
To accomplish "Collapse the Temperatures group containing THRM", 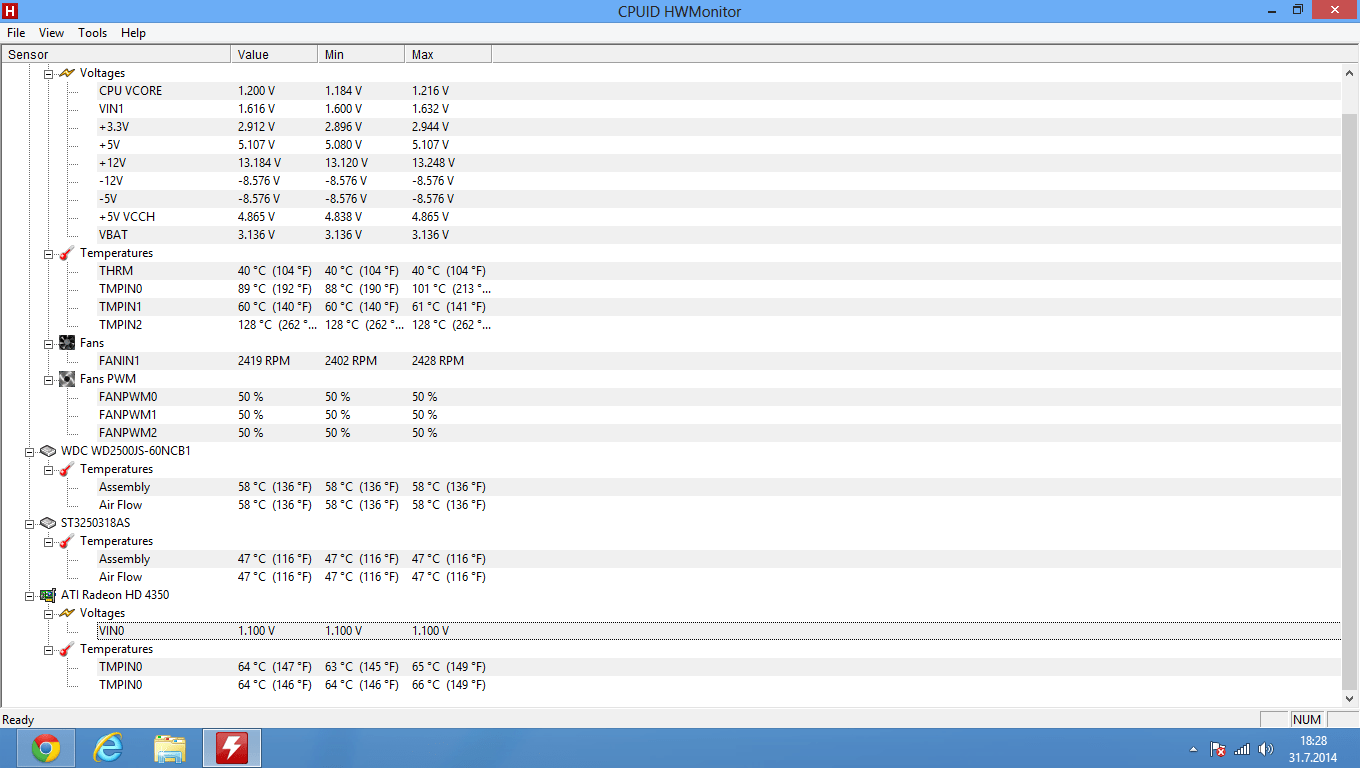I will (x=48, y=253).
